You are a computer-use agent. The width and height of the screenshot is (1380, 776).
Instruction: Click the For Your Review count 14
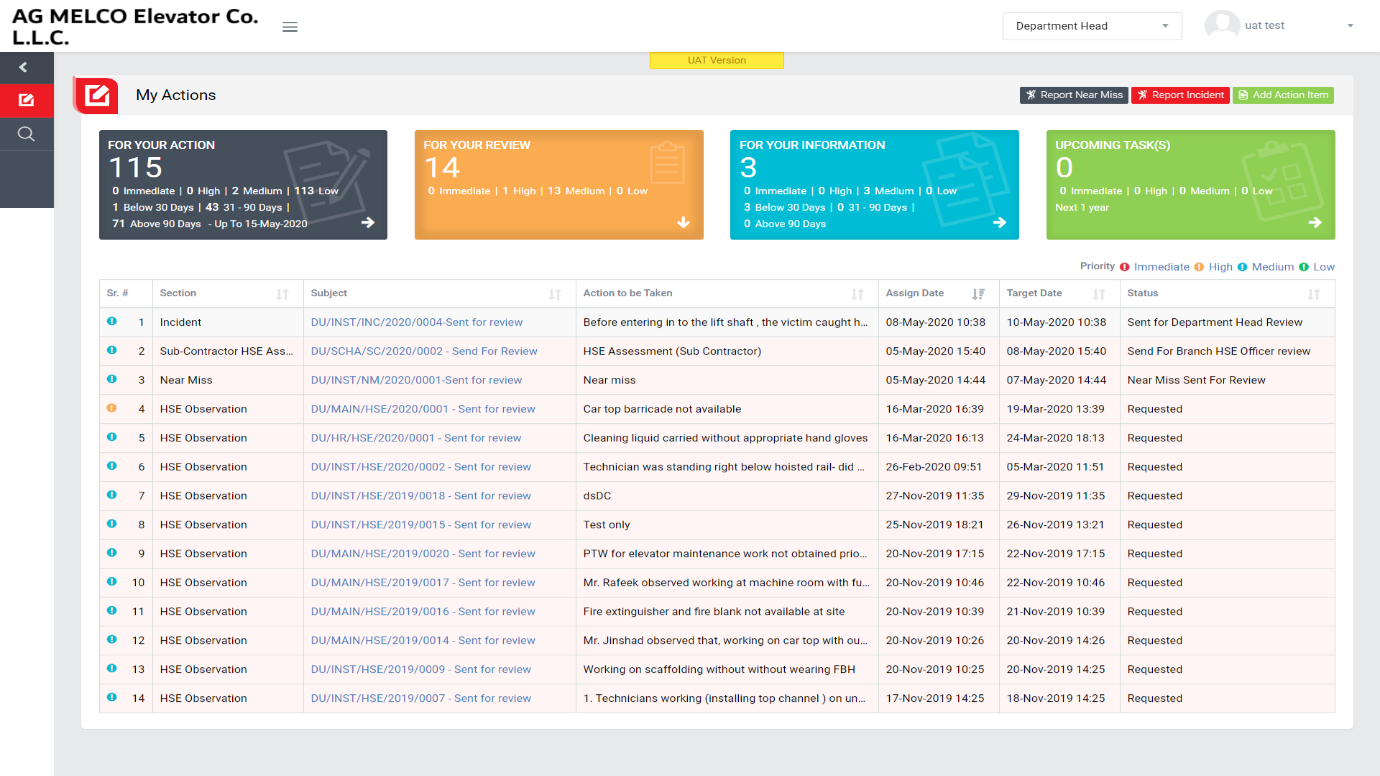442,167
